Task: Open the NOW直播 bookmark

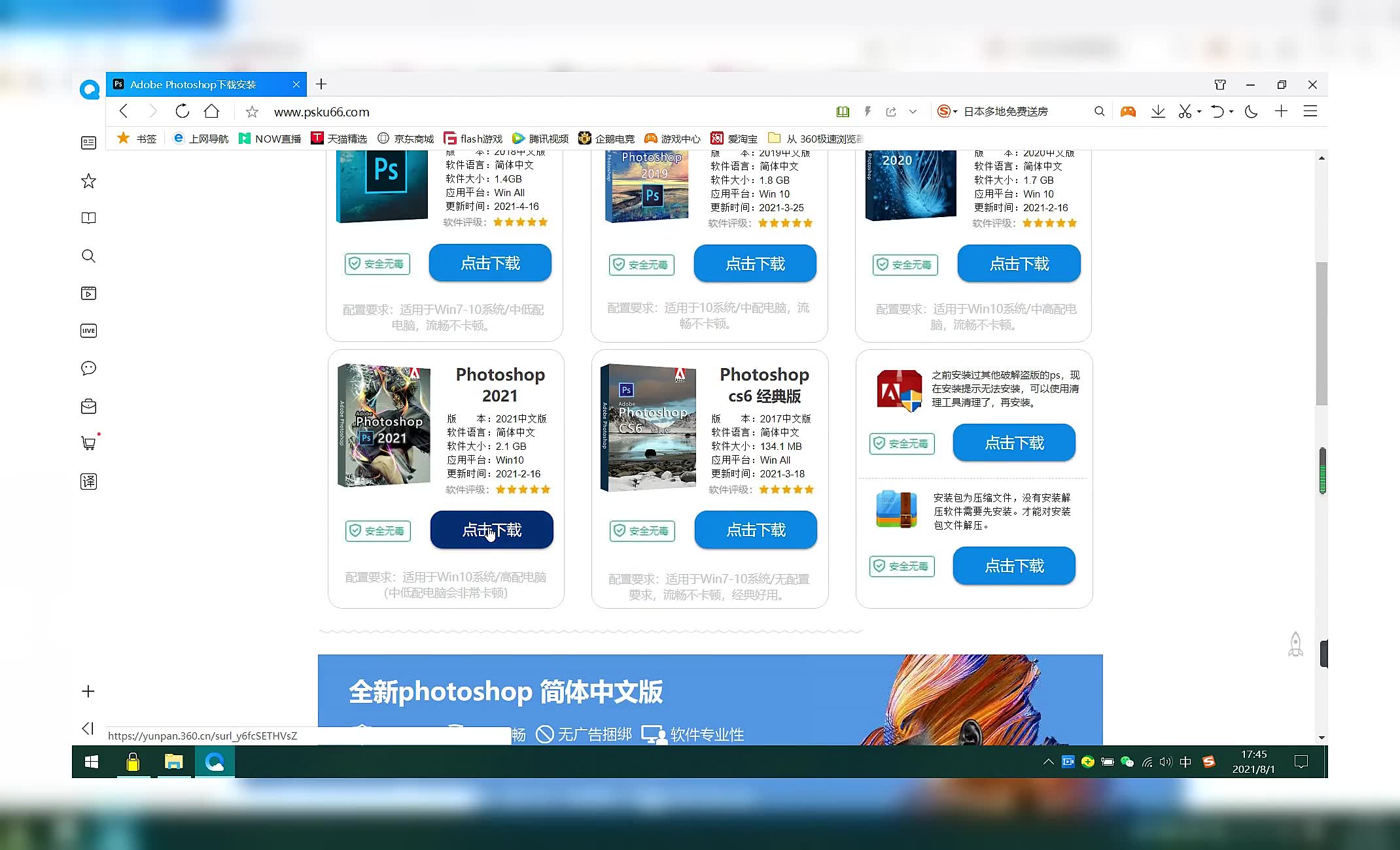Action: (270, 139)
